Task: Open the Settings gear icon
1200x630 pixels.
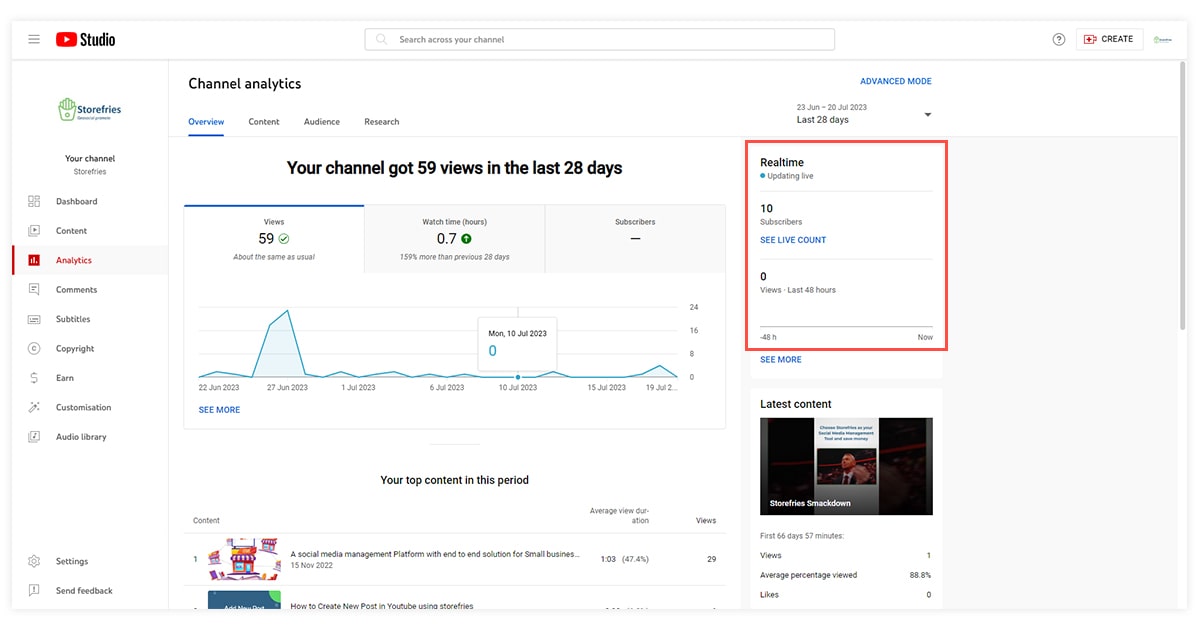Action: pyautogui.click(x=34, y=562)
